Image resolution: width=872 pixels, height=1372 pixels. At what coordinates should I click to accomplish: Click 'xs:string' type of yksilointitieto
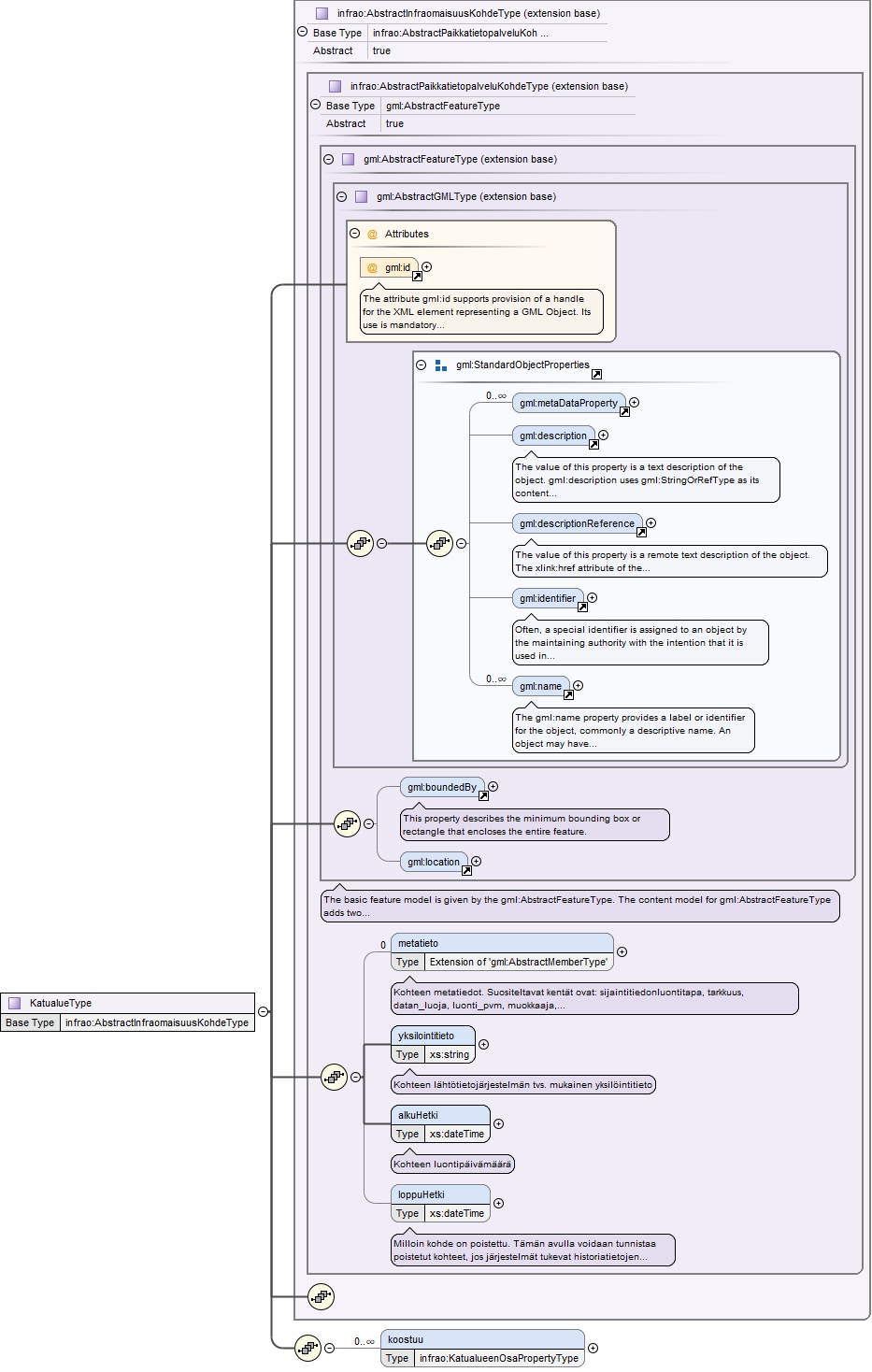tap(450, 1054)
